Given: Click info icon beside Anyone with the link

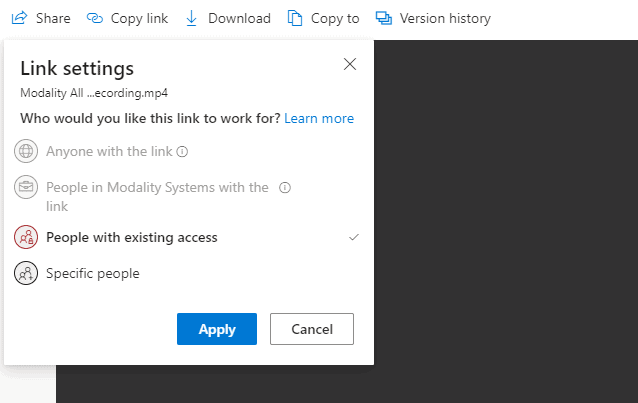Looking at the screenshot, I should coord(183,152).
